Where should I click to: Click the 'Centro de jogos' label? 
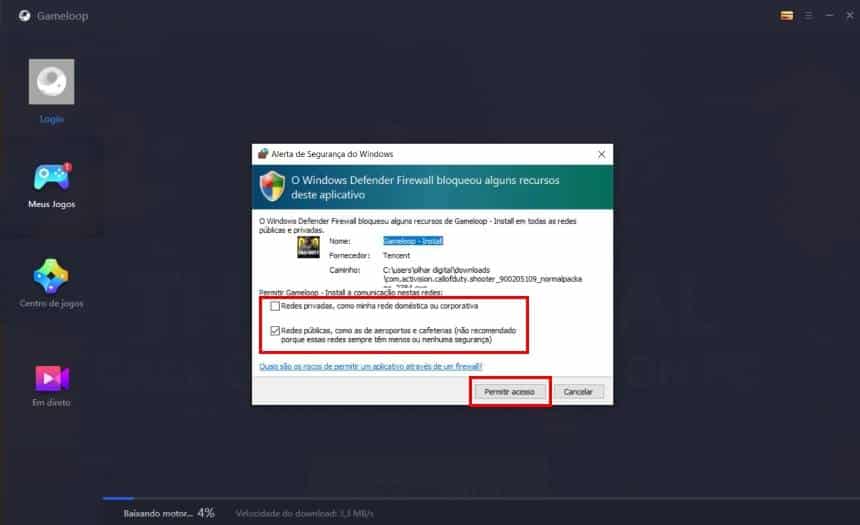click(x=52, y=303)
